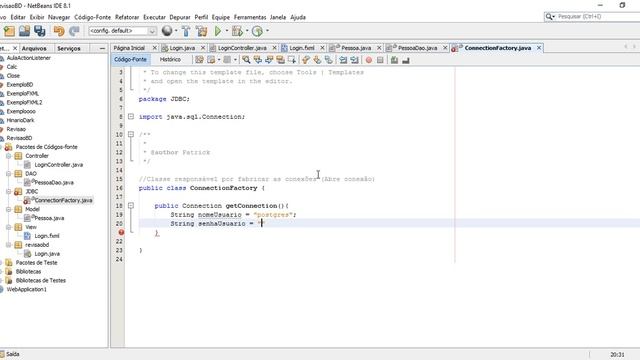The width and height of the screenshot is (640, 360).
Task: Click the Stop Macro Recording icon
Action: click(380, 60)
